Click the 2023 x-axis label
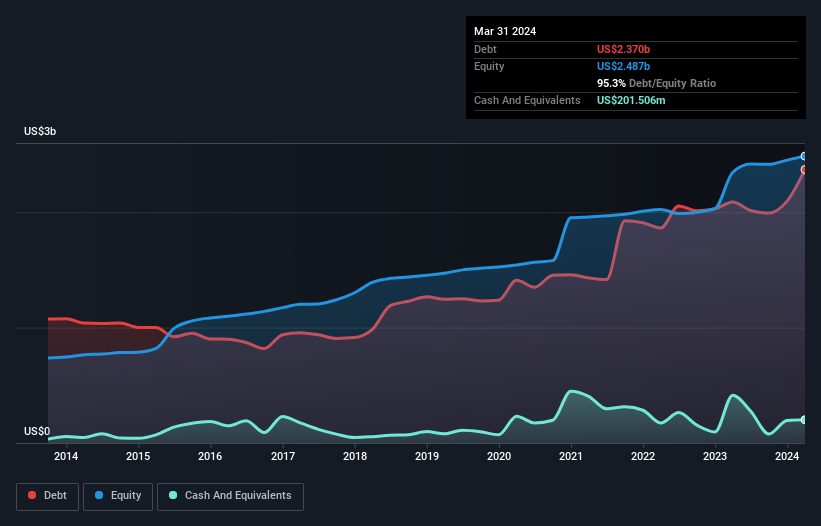This screenshot has width=821, height=526. click(x=715, y=456)
